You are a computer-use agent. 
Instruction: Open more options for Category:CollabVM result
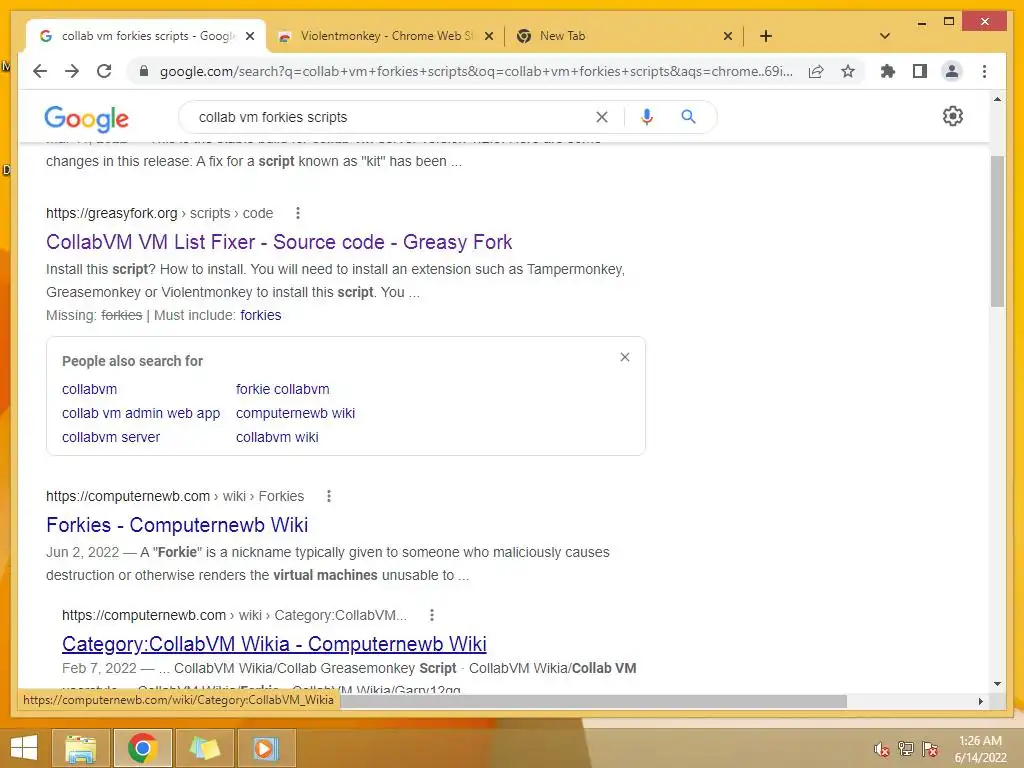pyautogui.click(x=432, y=615)
